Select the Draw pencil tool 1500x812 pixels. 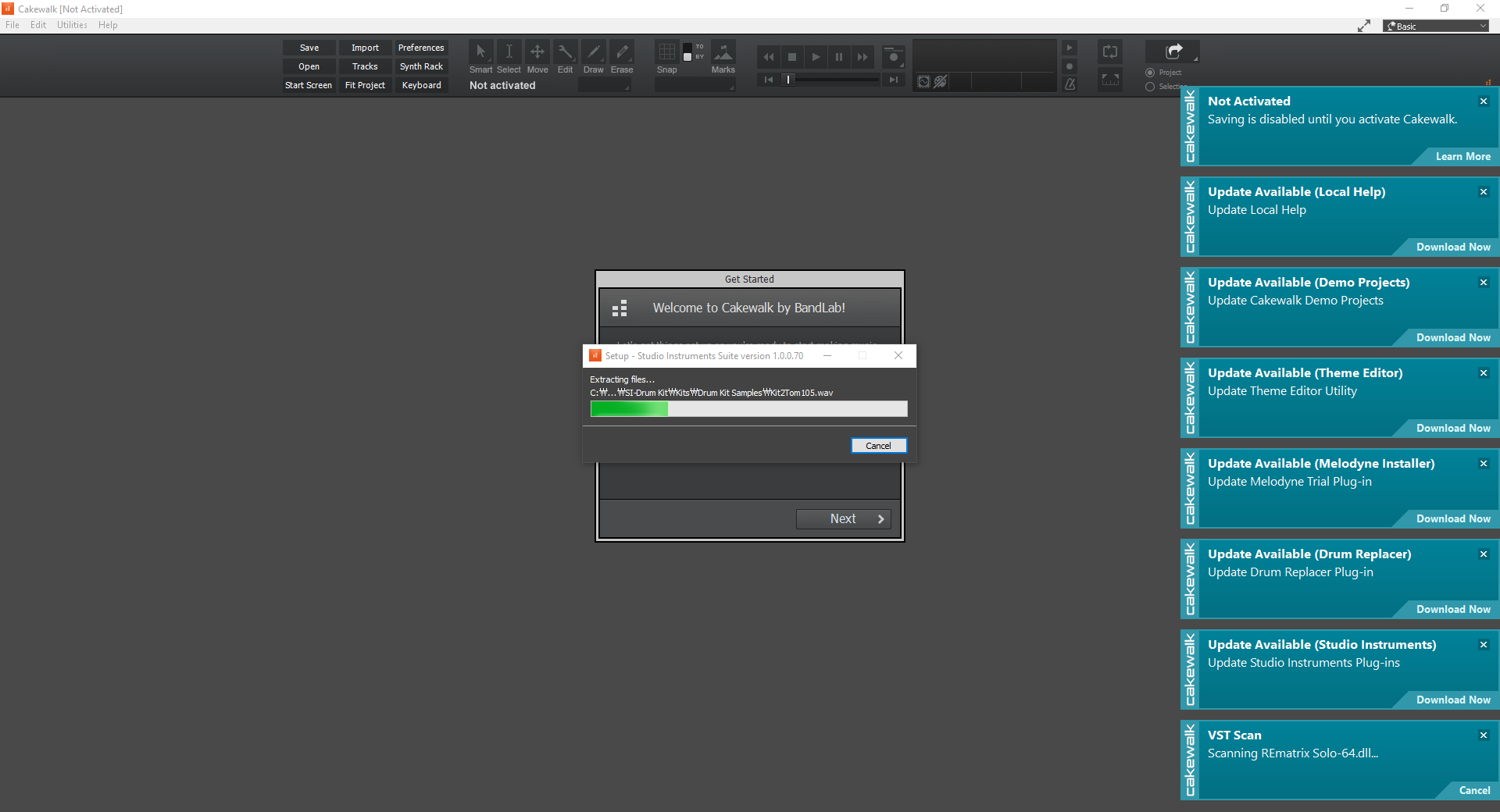594,52
